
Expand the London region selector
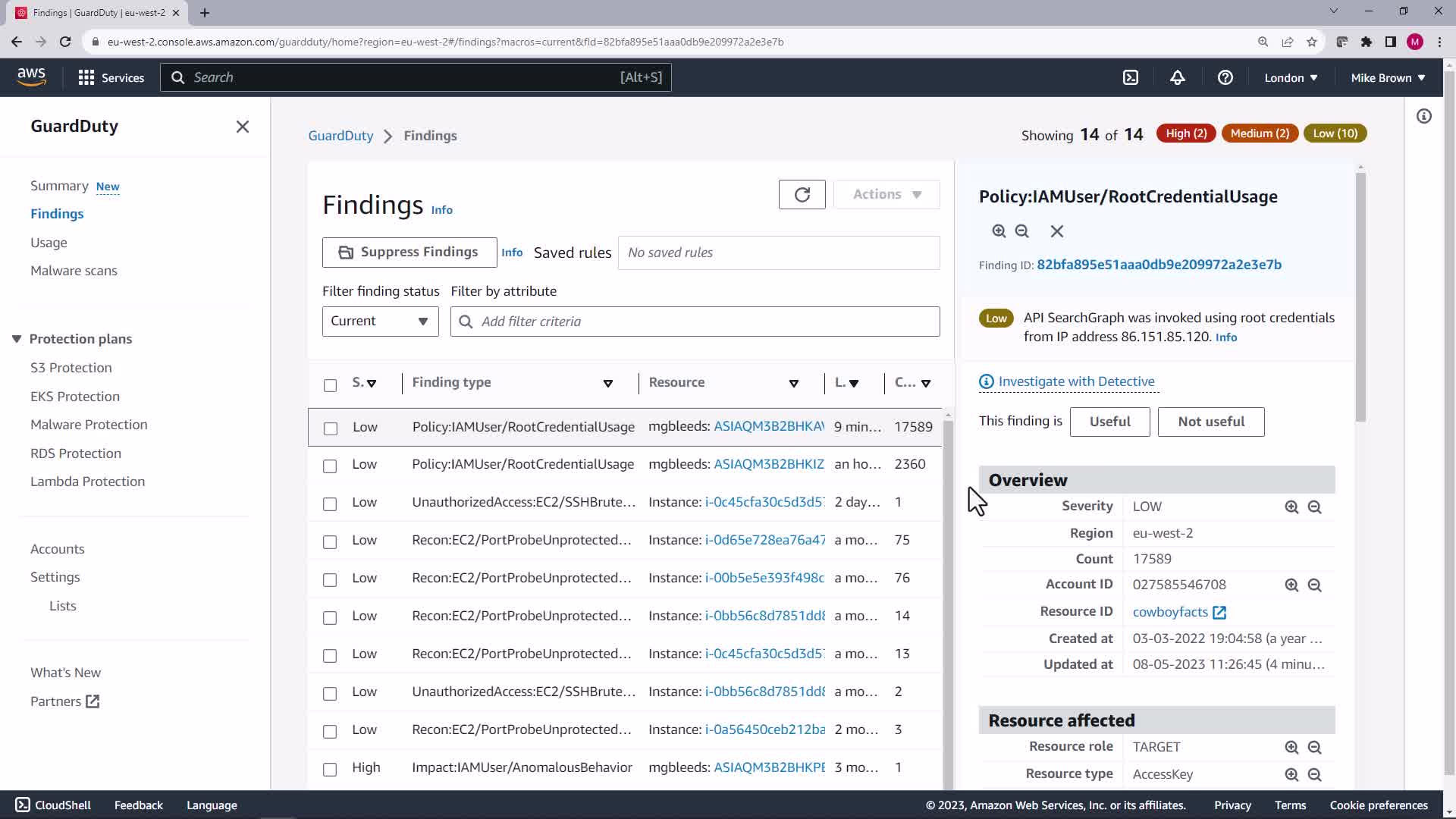pos(1290,77)
